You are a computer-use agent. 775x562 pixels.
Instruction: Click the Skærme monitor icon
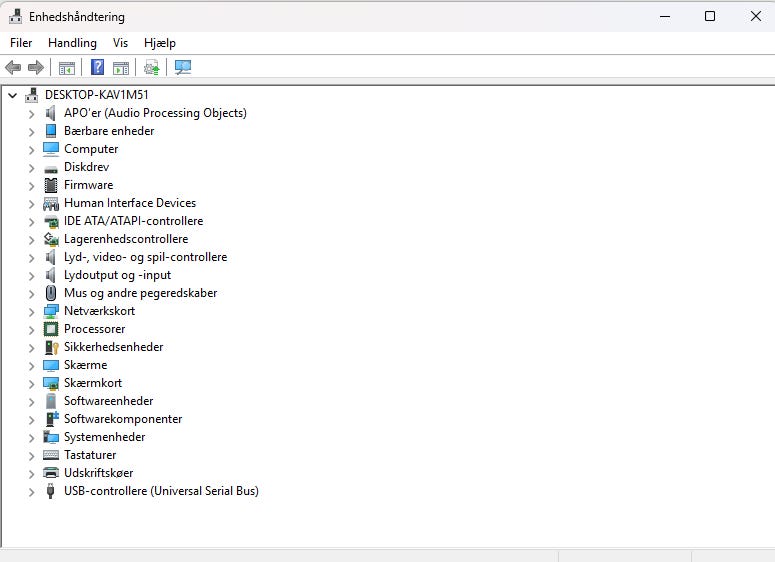(x=51, y=365)
